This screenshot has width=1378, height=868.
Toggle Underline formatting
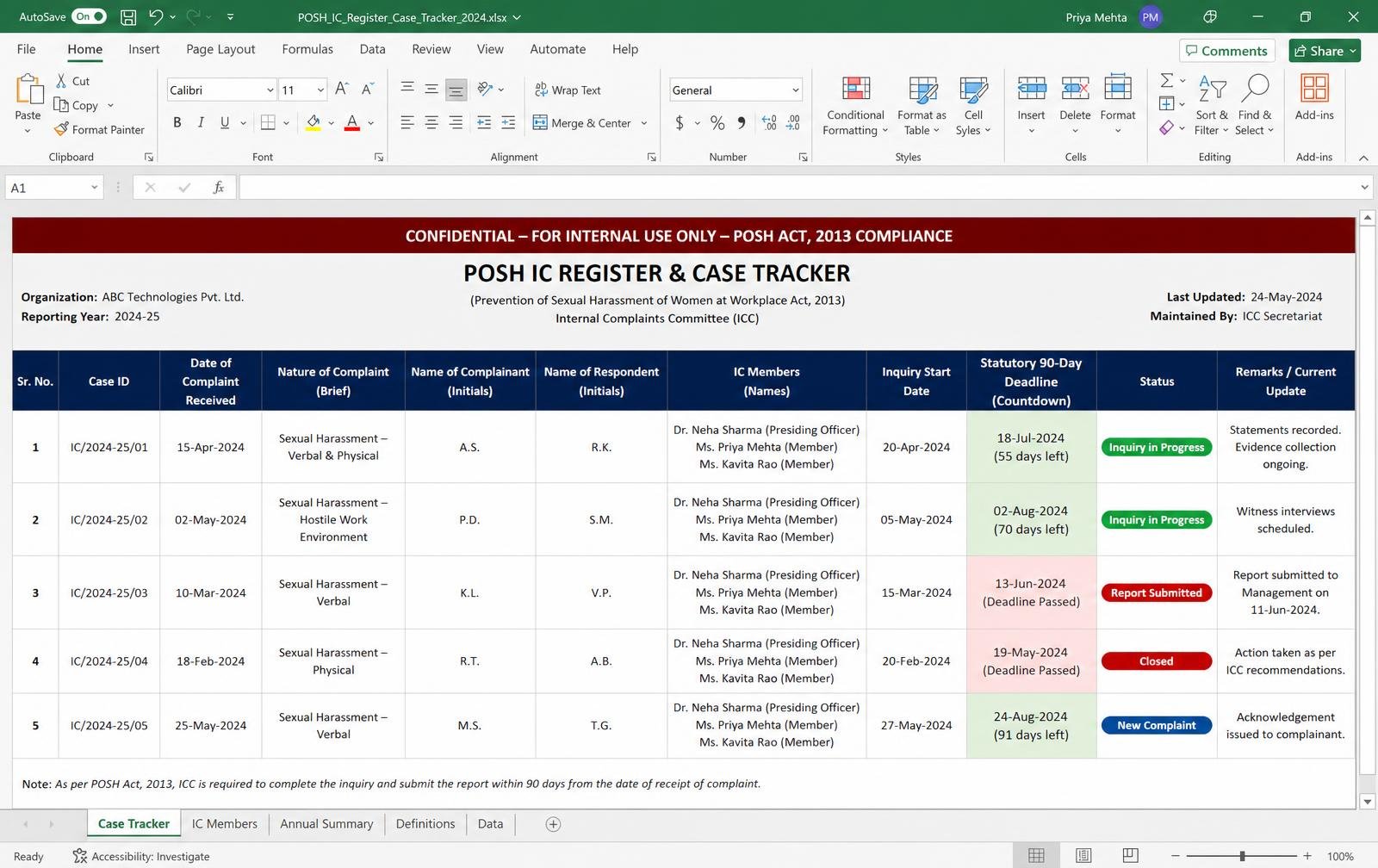click(225, 123)
